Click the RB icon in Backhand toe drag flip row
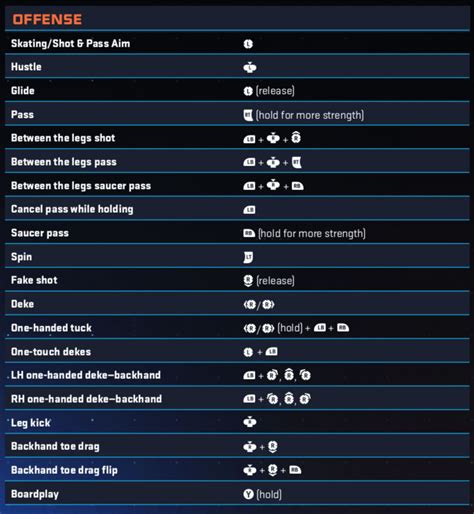 (295, 470)
